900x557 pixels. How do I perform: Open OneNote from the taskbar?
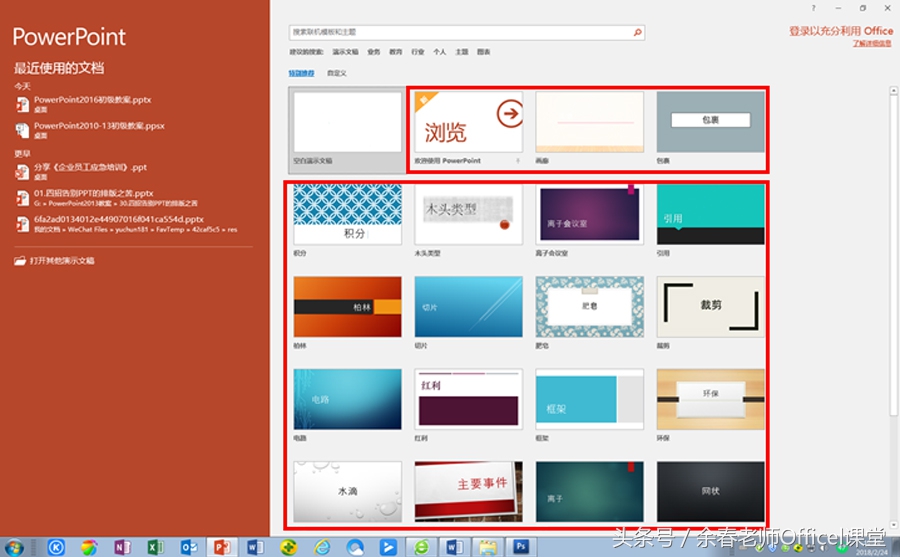click(x=122, y=547)
